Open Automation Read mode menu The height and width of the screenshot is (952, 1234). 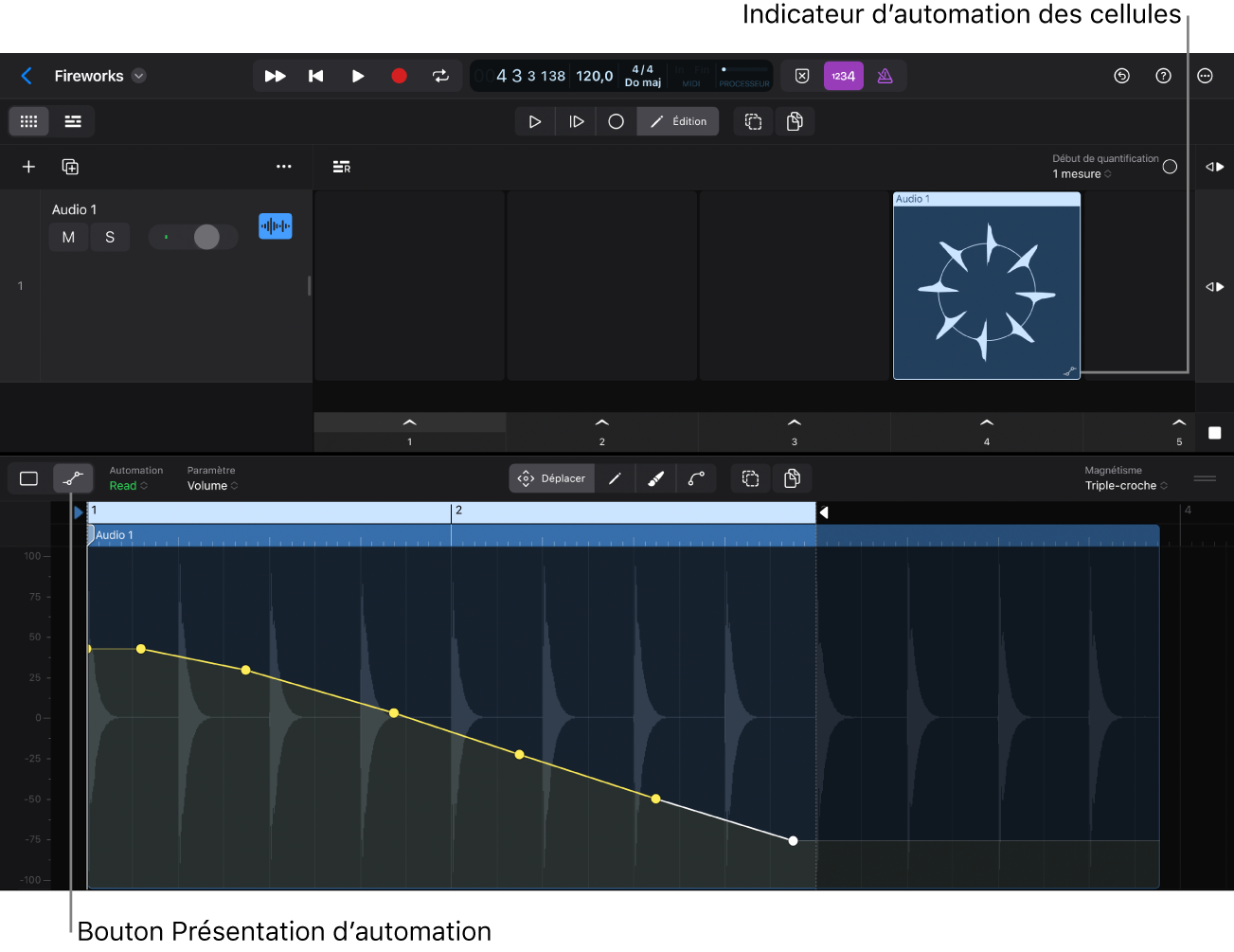click(128, 486)
